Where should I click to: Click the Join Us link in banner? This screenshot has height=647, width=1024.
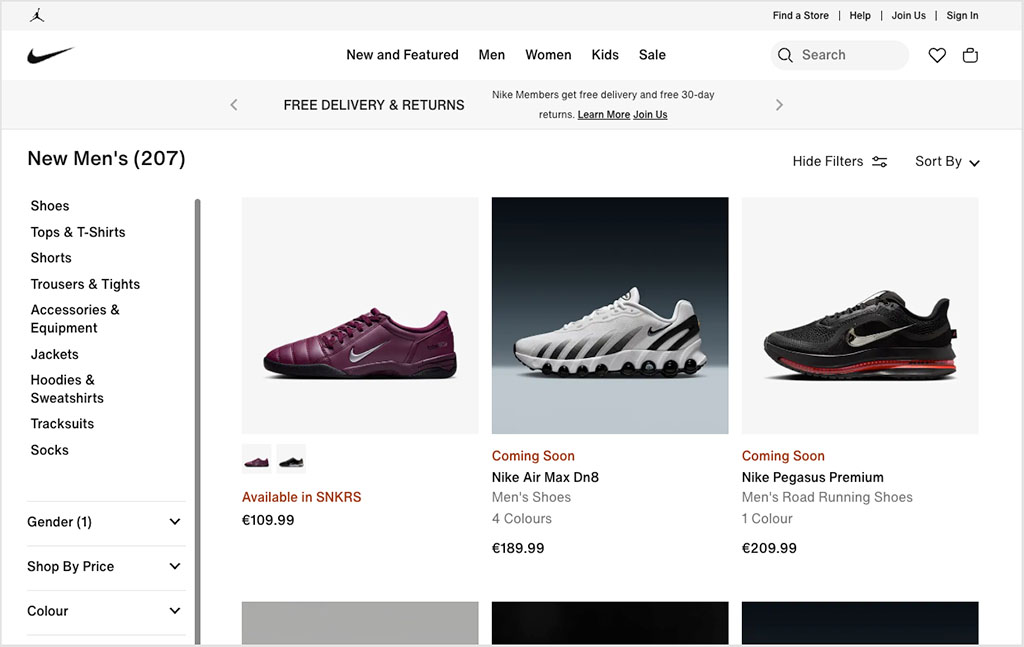click(650, 114)
